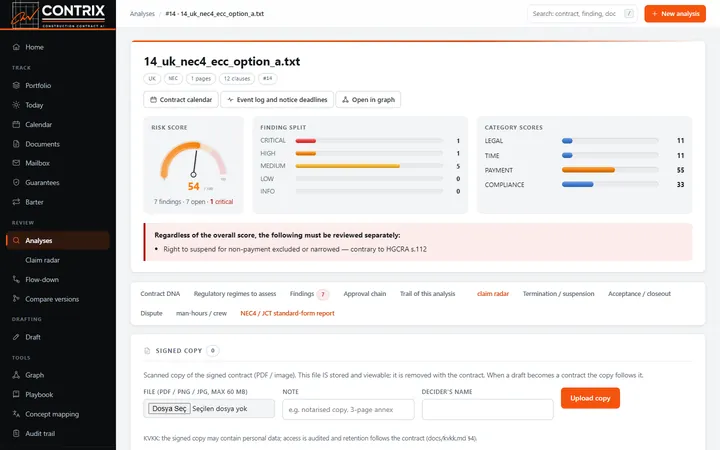The image size is (720, 450).
Task: Click the Findings count badge 7
Action: (323, 294)
